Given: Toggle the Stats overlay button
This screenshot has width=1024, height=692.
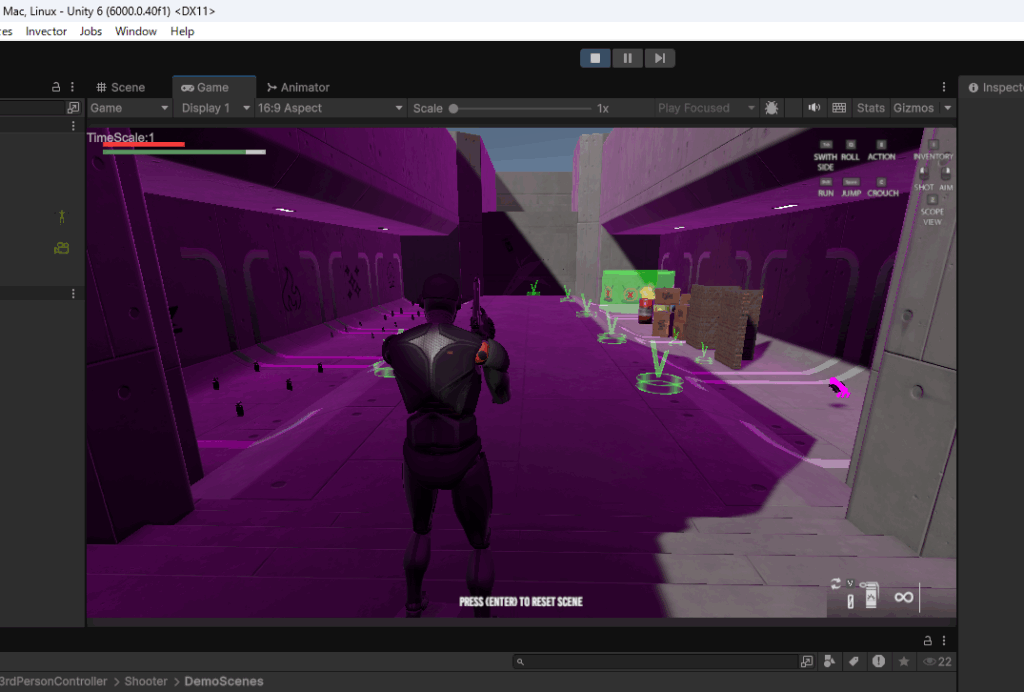Looking at the screenshot, I should (x=871, y=108).
